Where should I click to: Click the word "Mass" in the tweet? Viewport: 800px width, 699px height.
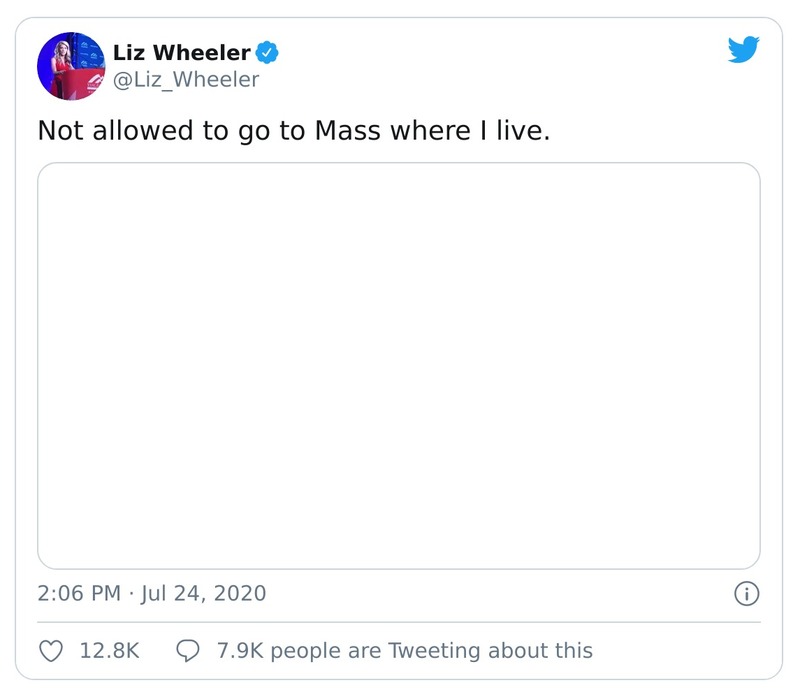[x=350, y=131]
